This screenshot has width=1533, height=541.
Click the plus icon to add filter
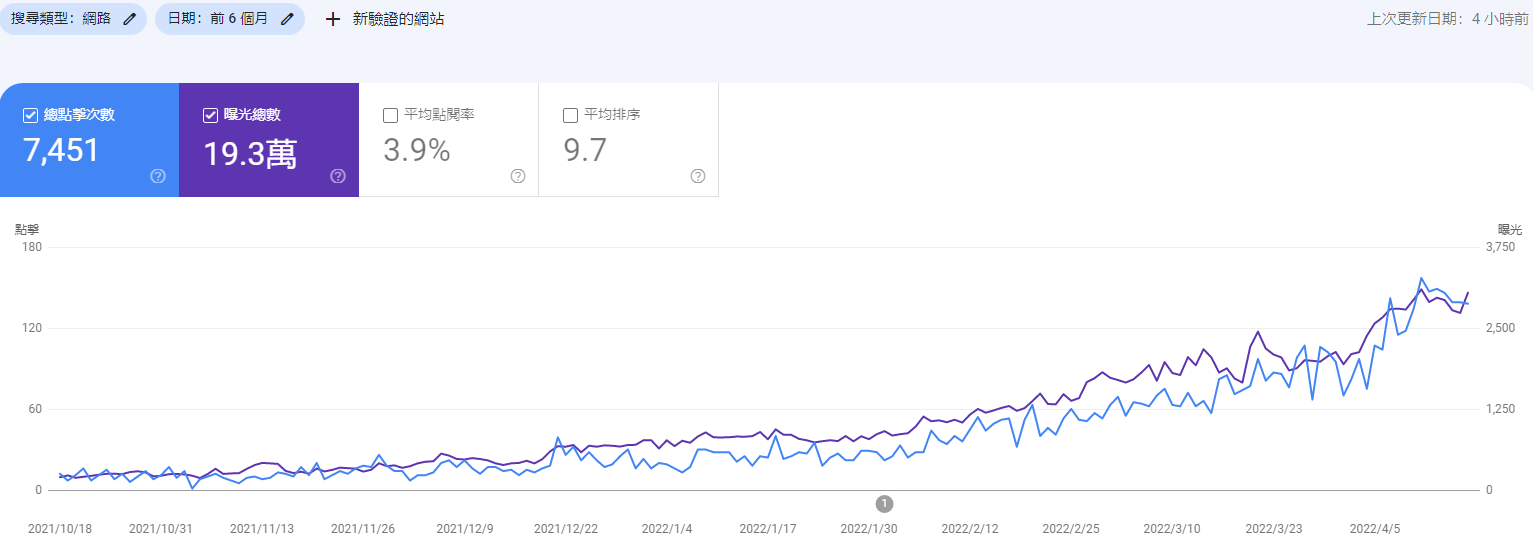click(x=333, y=19)
